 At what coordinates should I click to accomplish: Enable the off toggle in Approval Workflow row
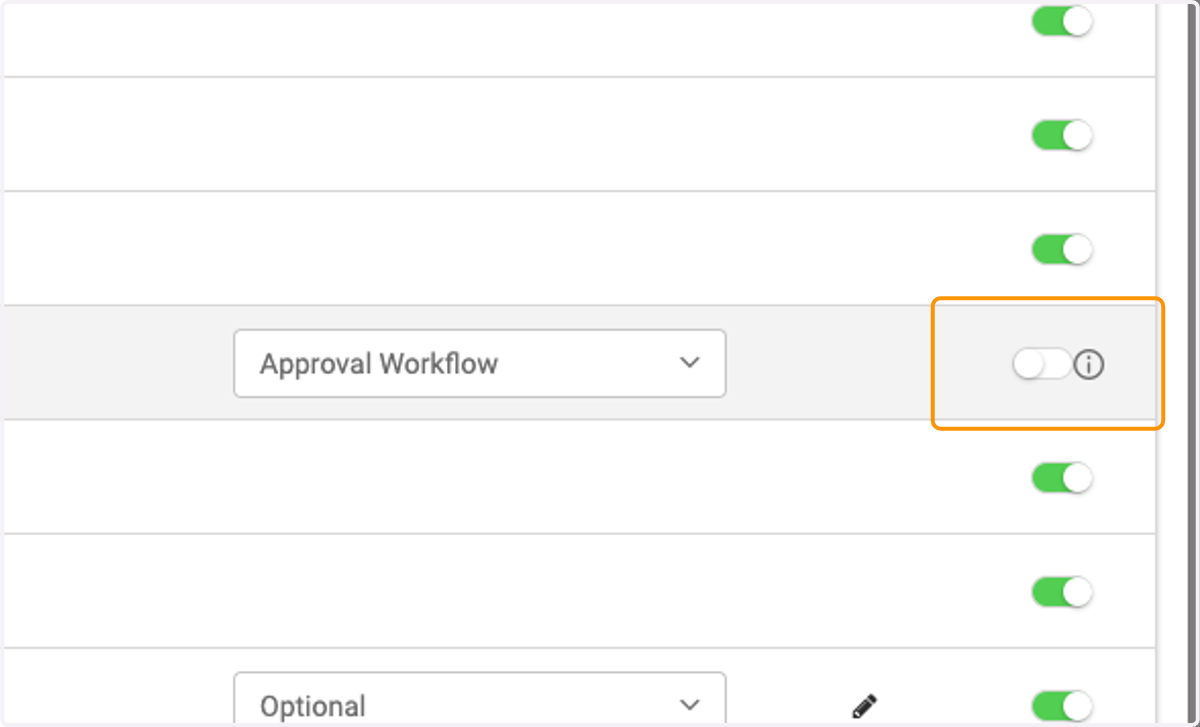pos(1041,364)
